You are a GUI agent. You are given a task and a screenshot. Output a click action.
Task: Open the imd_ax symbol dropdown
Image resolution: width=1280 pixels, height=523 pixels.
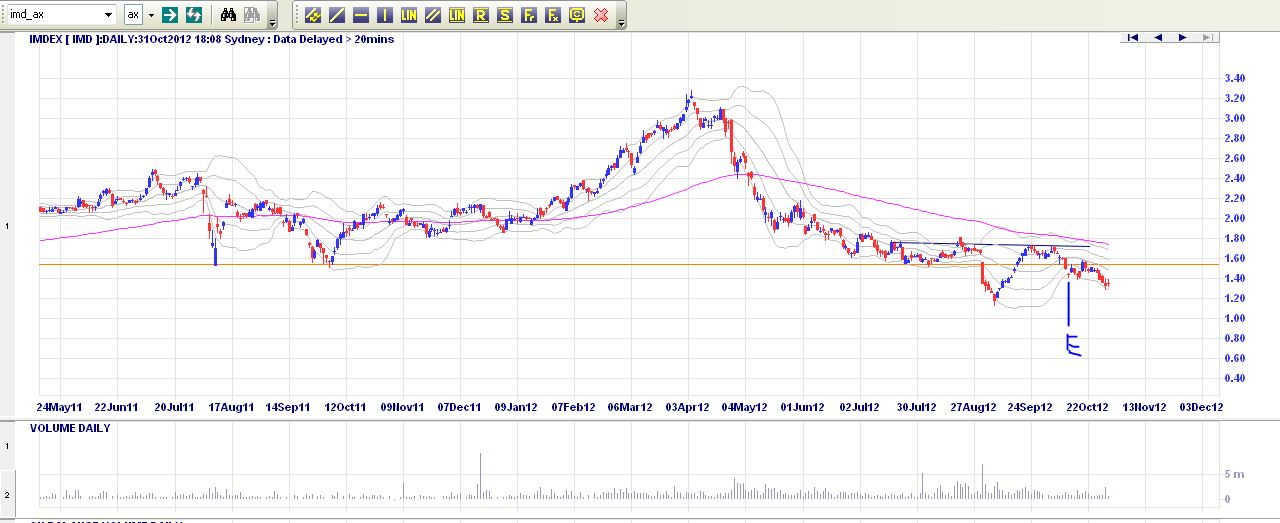click(x=109, y=15)
